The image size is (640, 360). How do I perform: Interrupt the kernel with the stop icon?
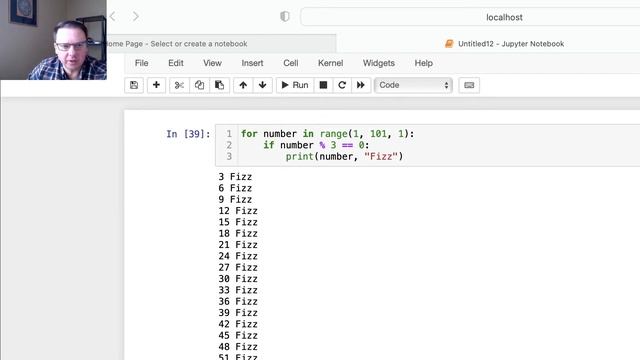pyautogui.click(x=323, y=85)
